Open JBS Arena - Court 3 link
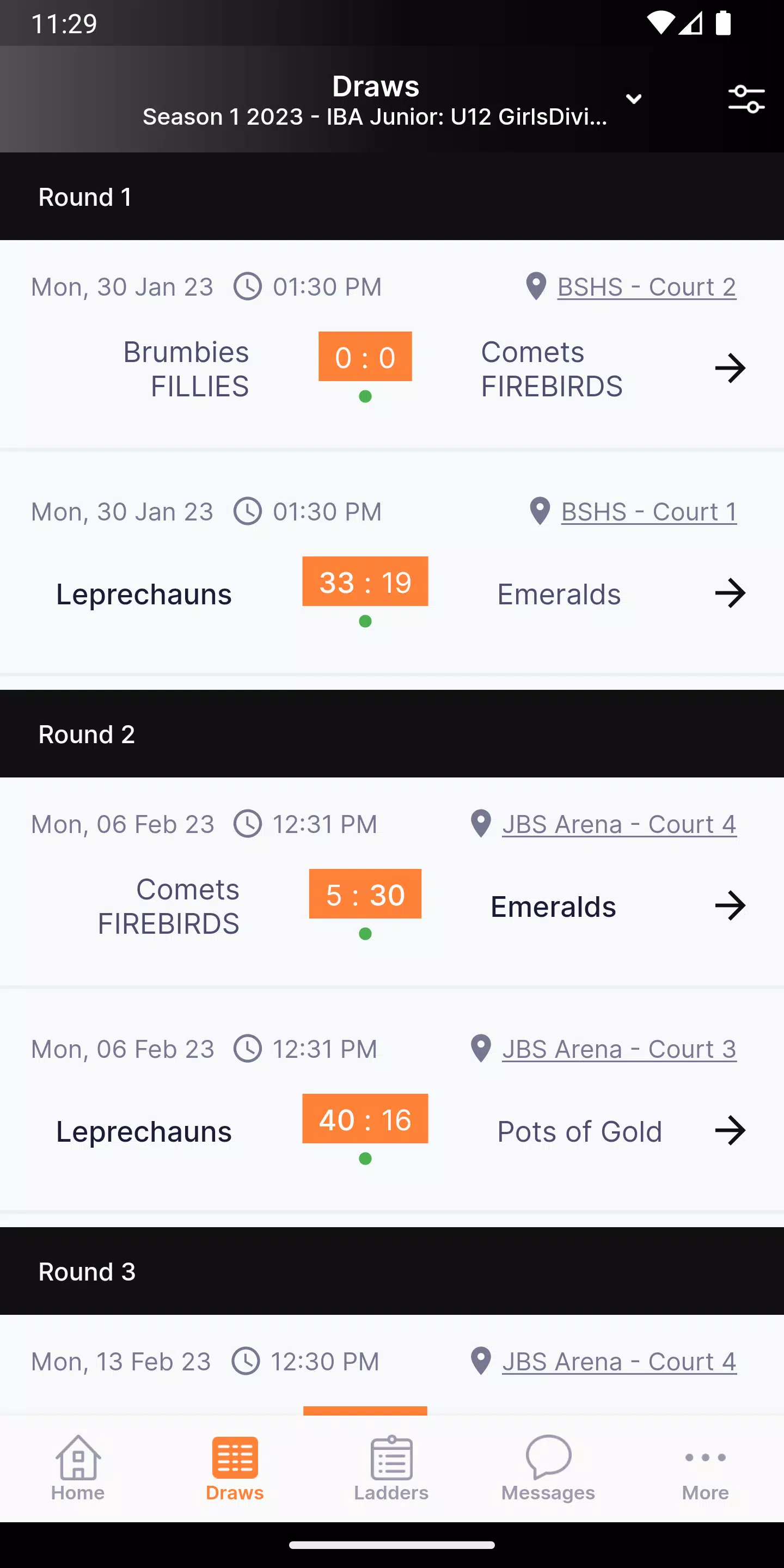 tap(619, 1049)
